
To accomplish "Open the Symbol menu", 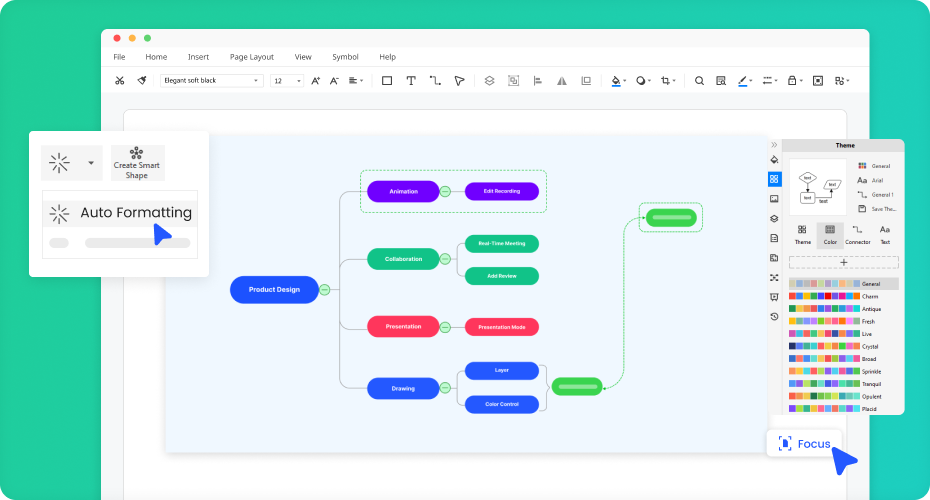I will pos(345,57).
